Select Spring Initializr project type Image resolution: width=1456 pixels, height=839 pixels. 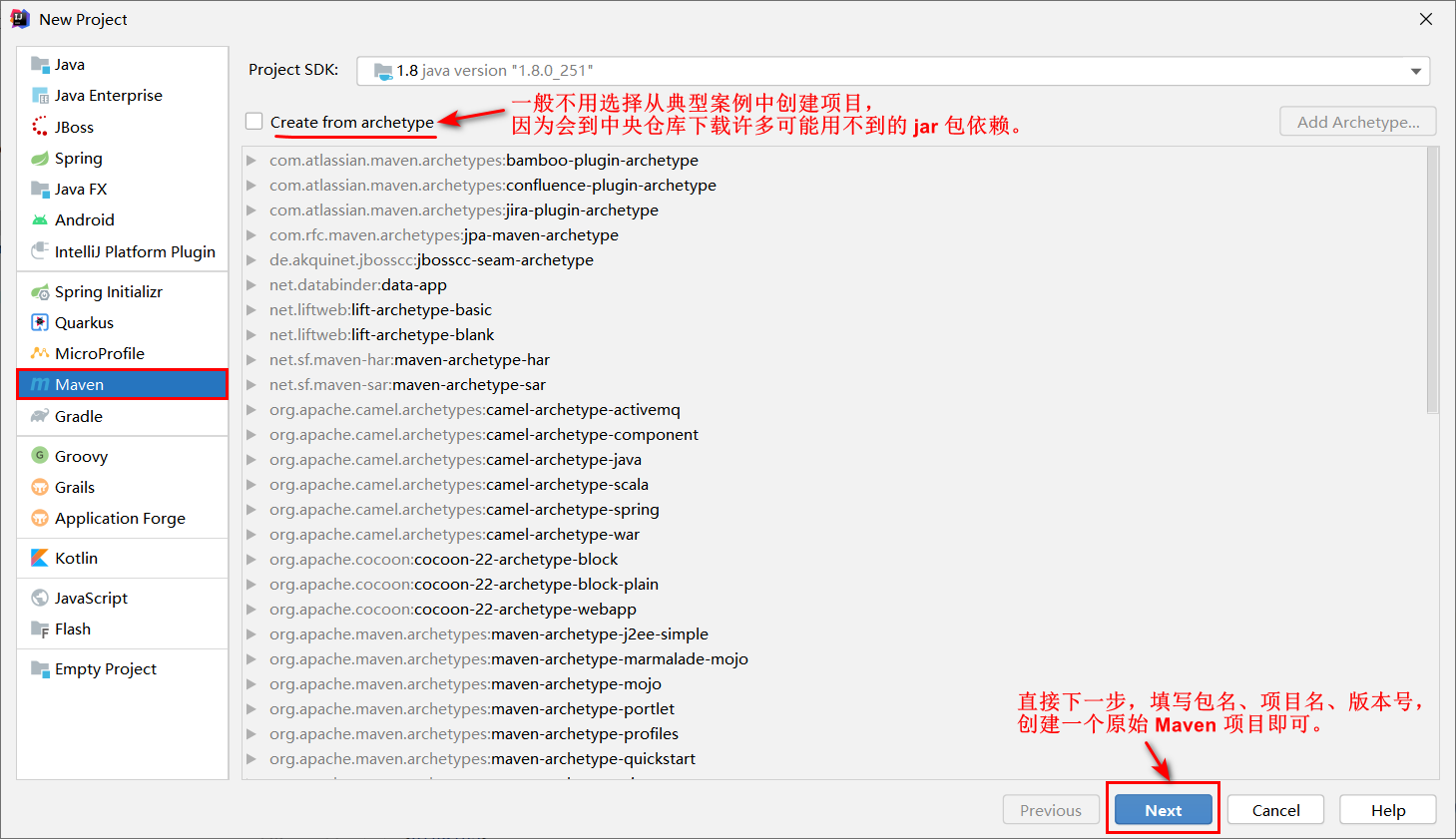(123, 291)
